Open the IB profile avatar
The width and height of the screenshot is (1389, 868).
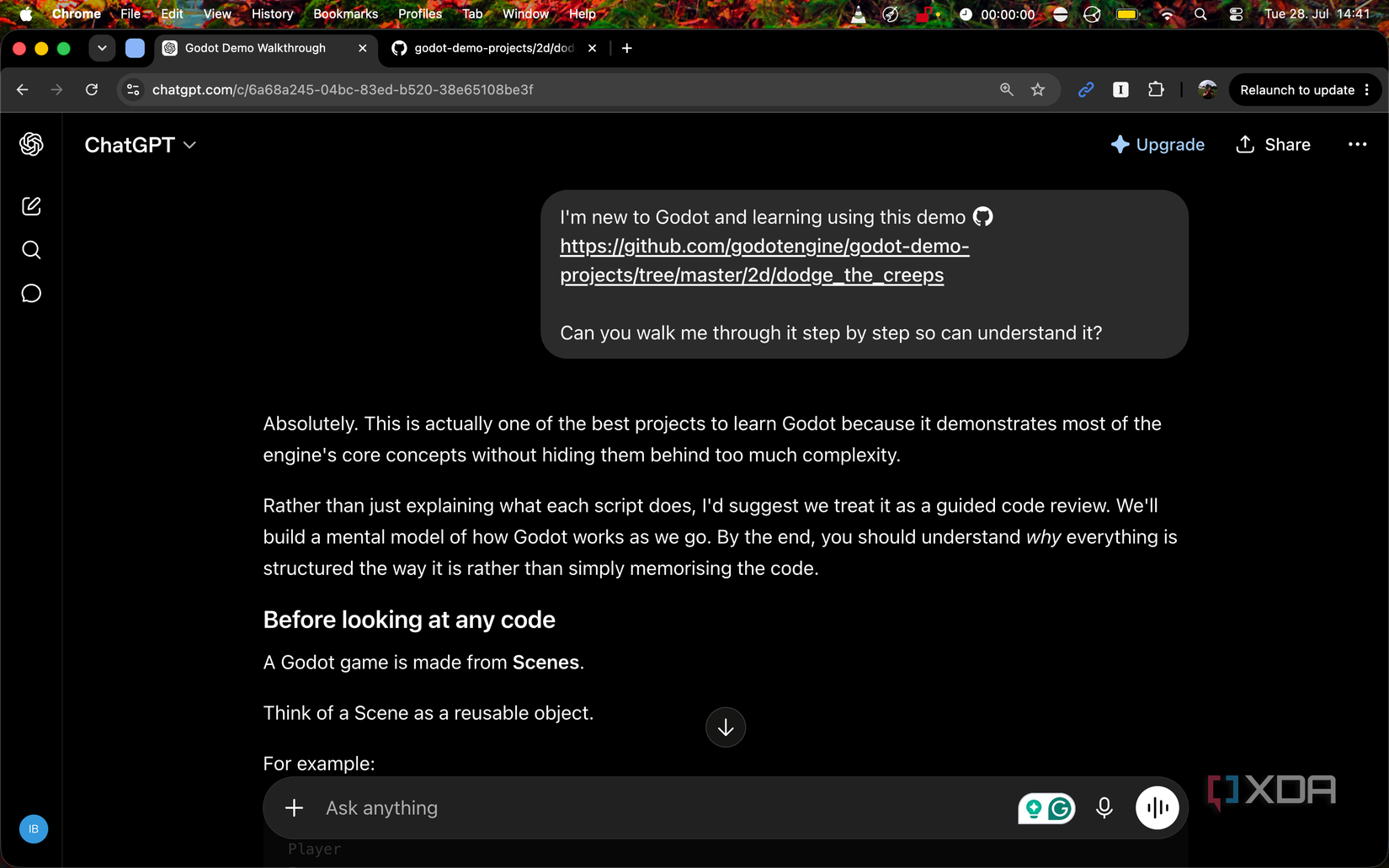[x=34, y=829]
